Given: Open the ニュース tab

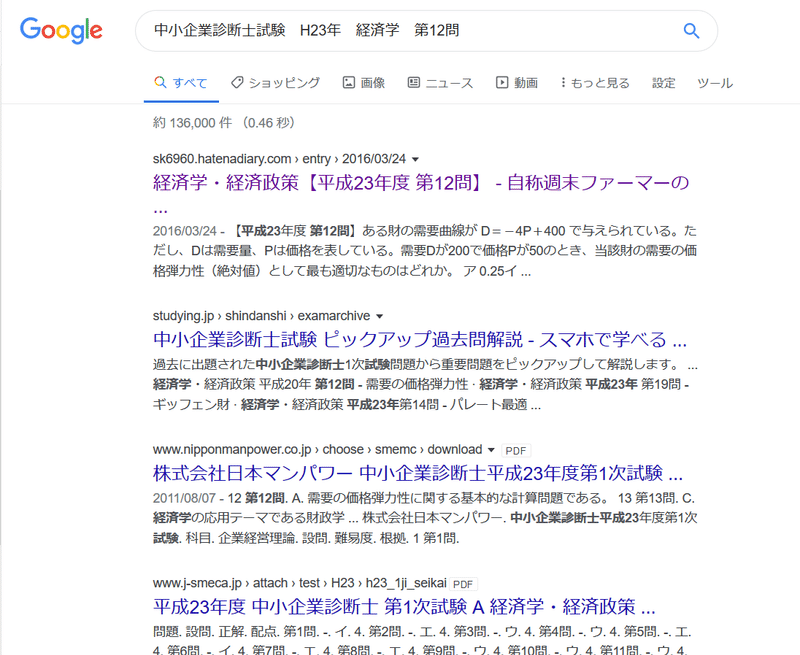Looking at the screenshot, I should (x=440, y=83).
